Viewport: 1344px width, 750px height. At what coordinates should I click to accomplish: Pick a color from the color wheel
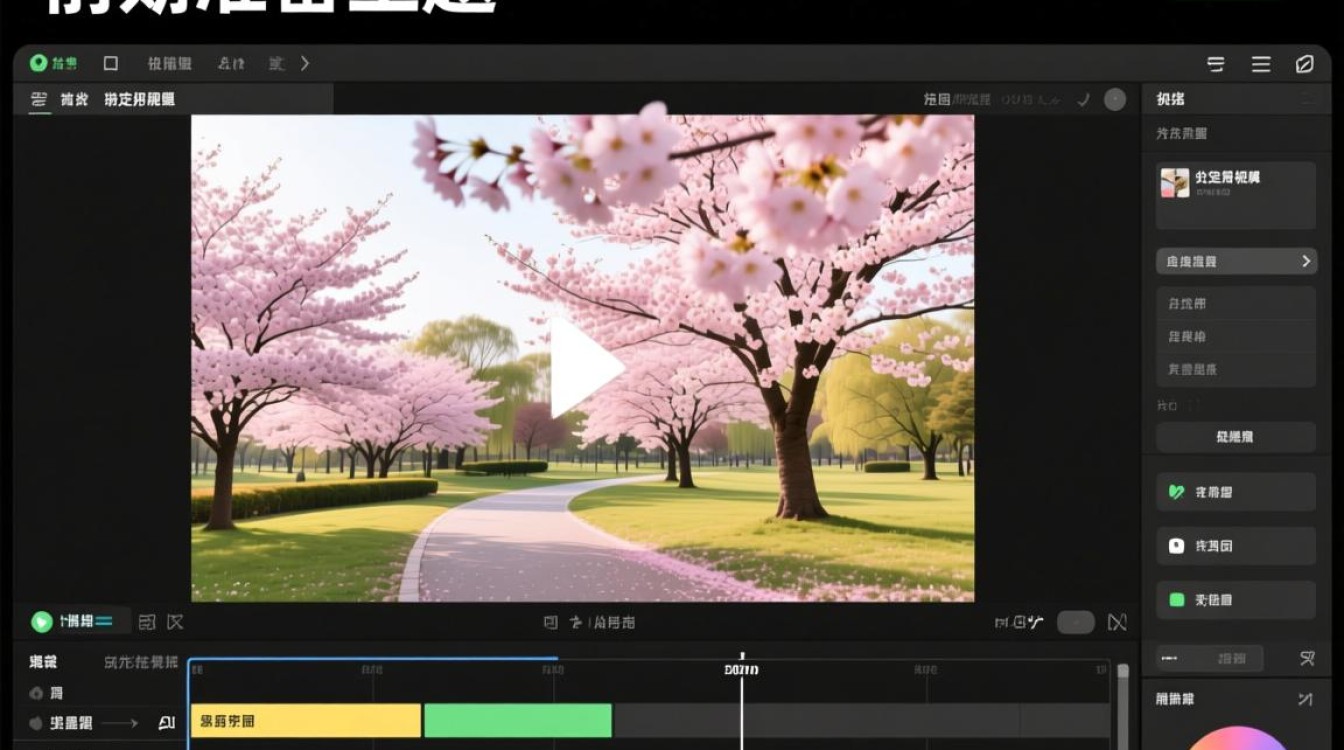pos(1238,738)
